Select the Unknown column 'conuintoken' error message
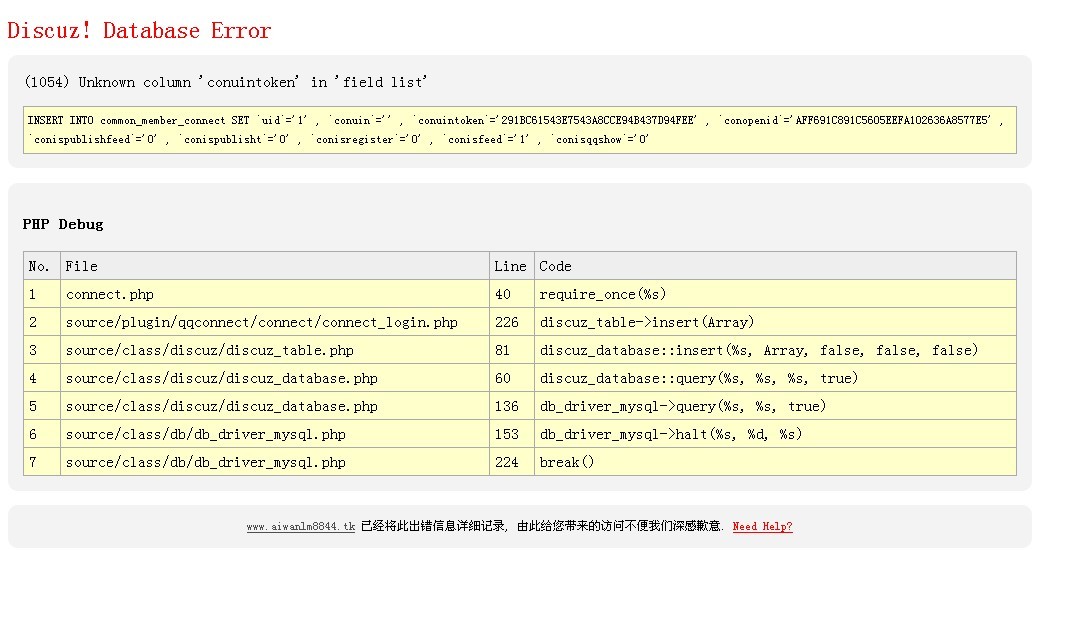 click(225, 82)
